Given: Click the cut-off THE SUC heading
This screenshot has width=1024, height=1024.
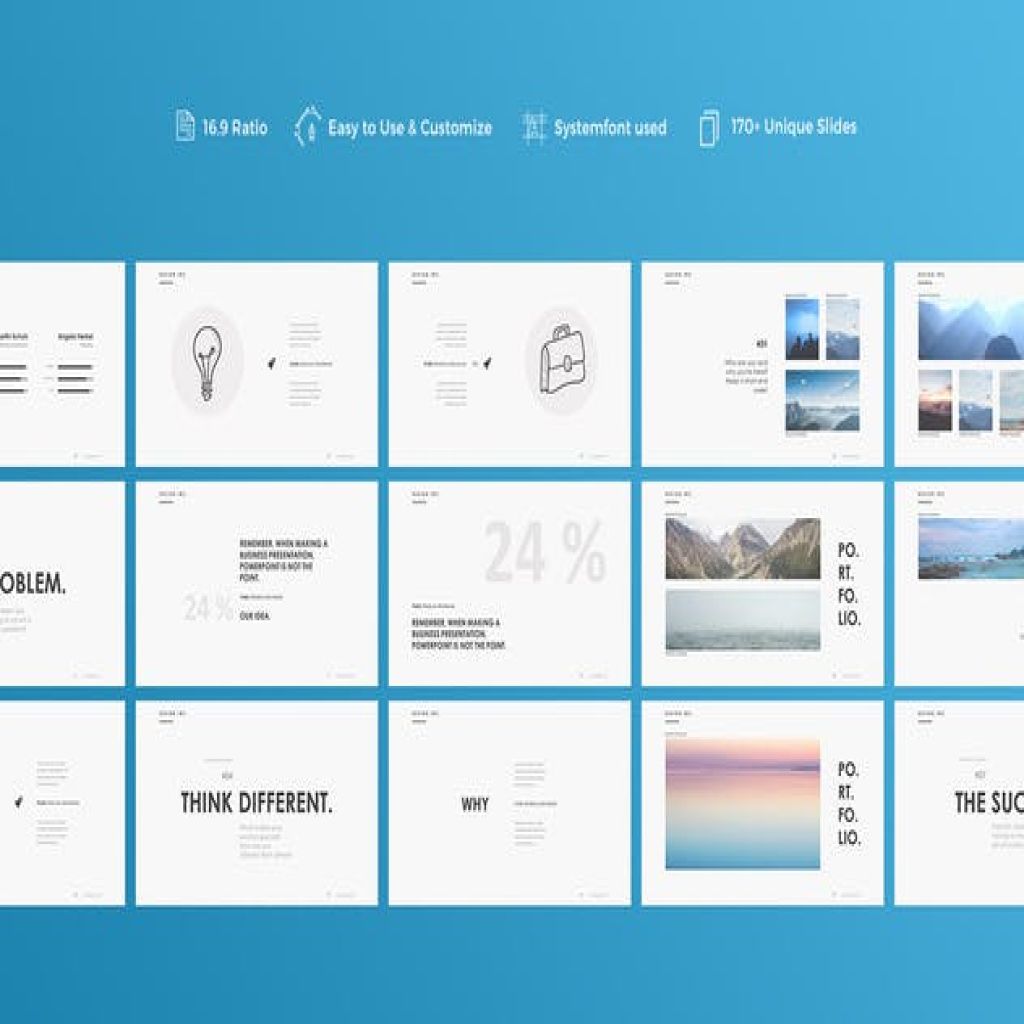Looking at the screenshot, I should 989,803.
